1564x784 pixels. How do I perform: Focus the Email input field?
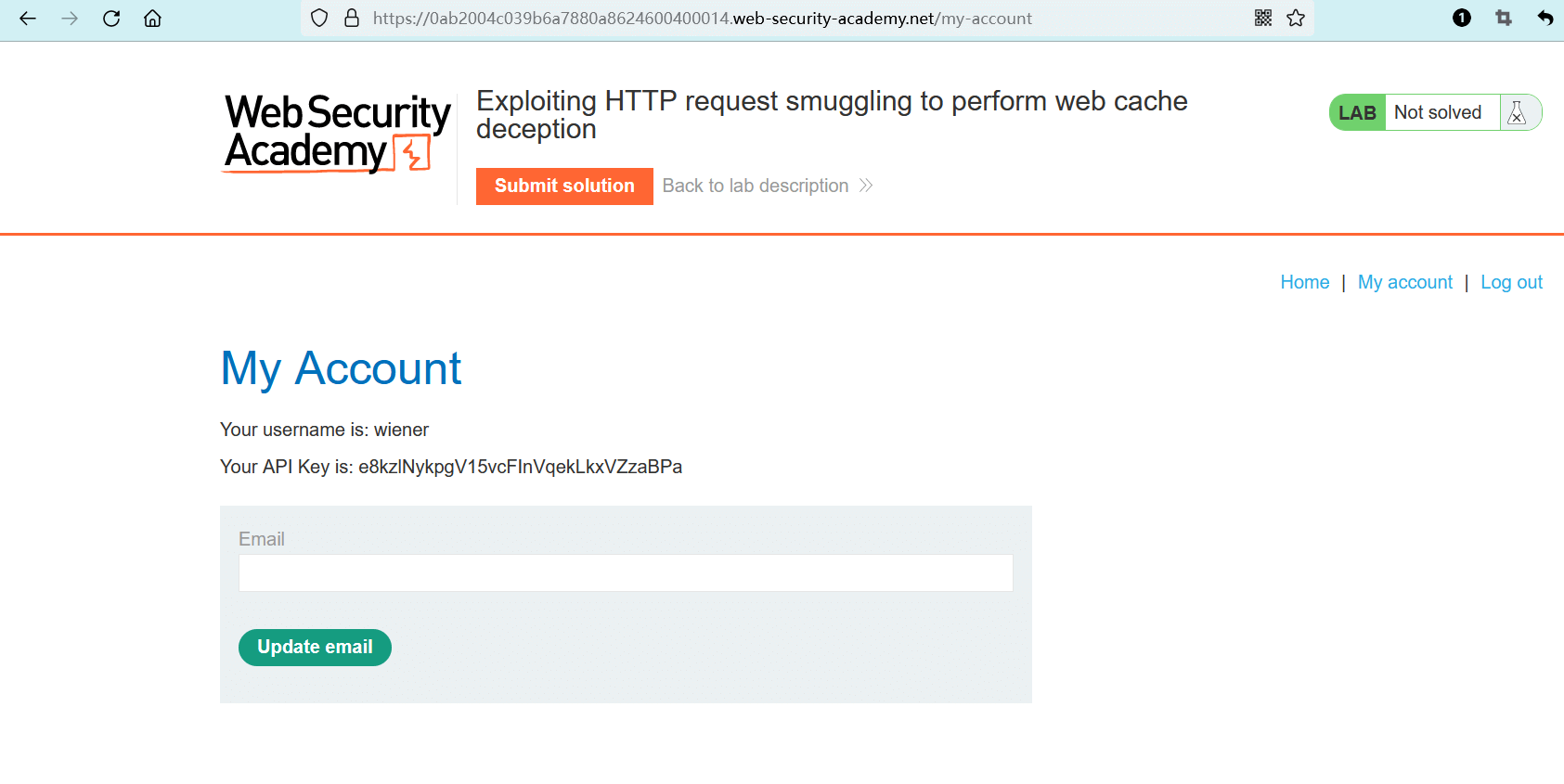(626, 573)
